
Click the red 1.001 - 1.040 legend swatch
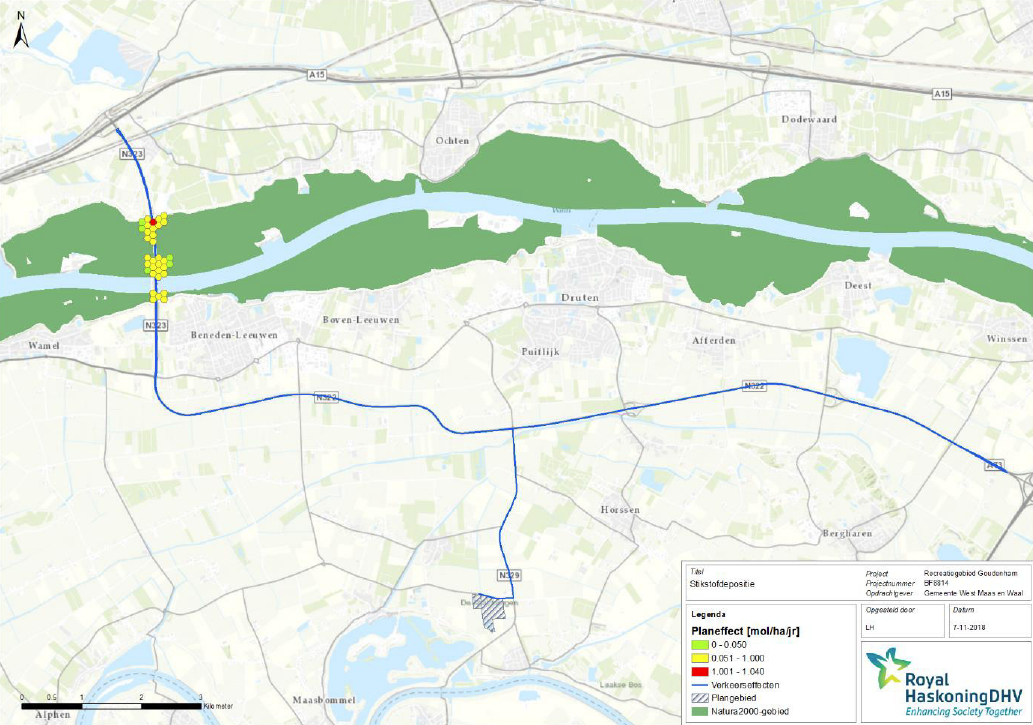700,672
